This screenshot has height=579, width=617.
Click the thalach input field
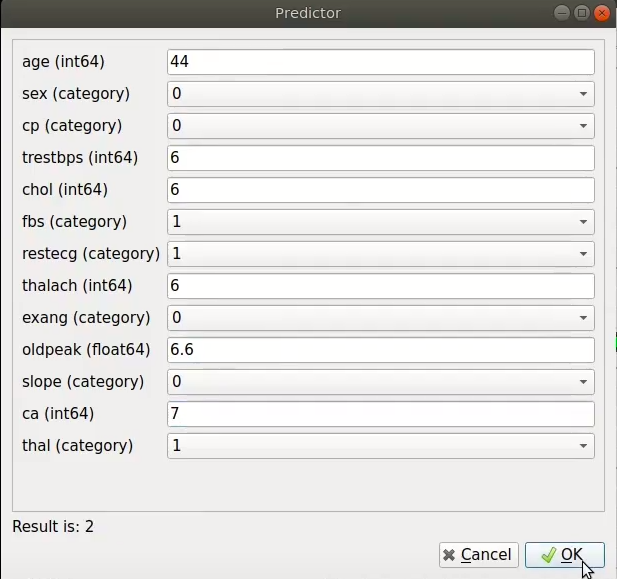click(x=381, y=286)
